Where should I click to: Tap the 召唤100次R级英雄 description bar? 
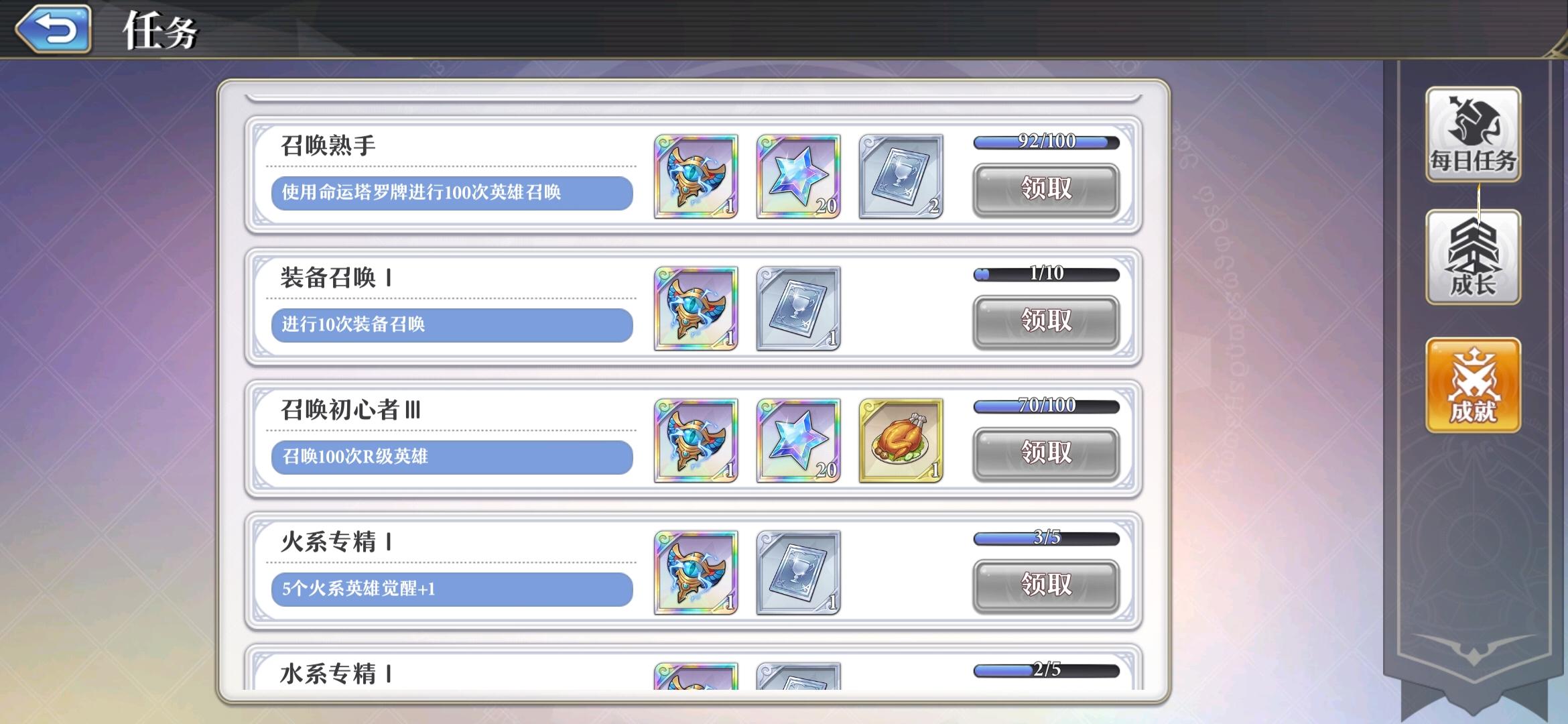[x=452, y=457]
